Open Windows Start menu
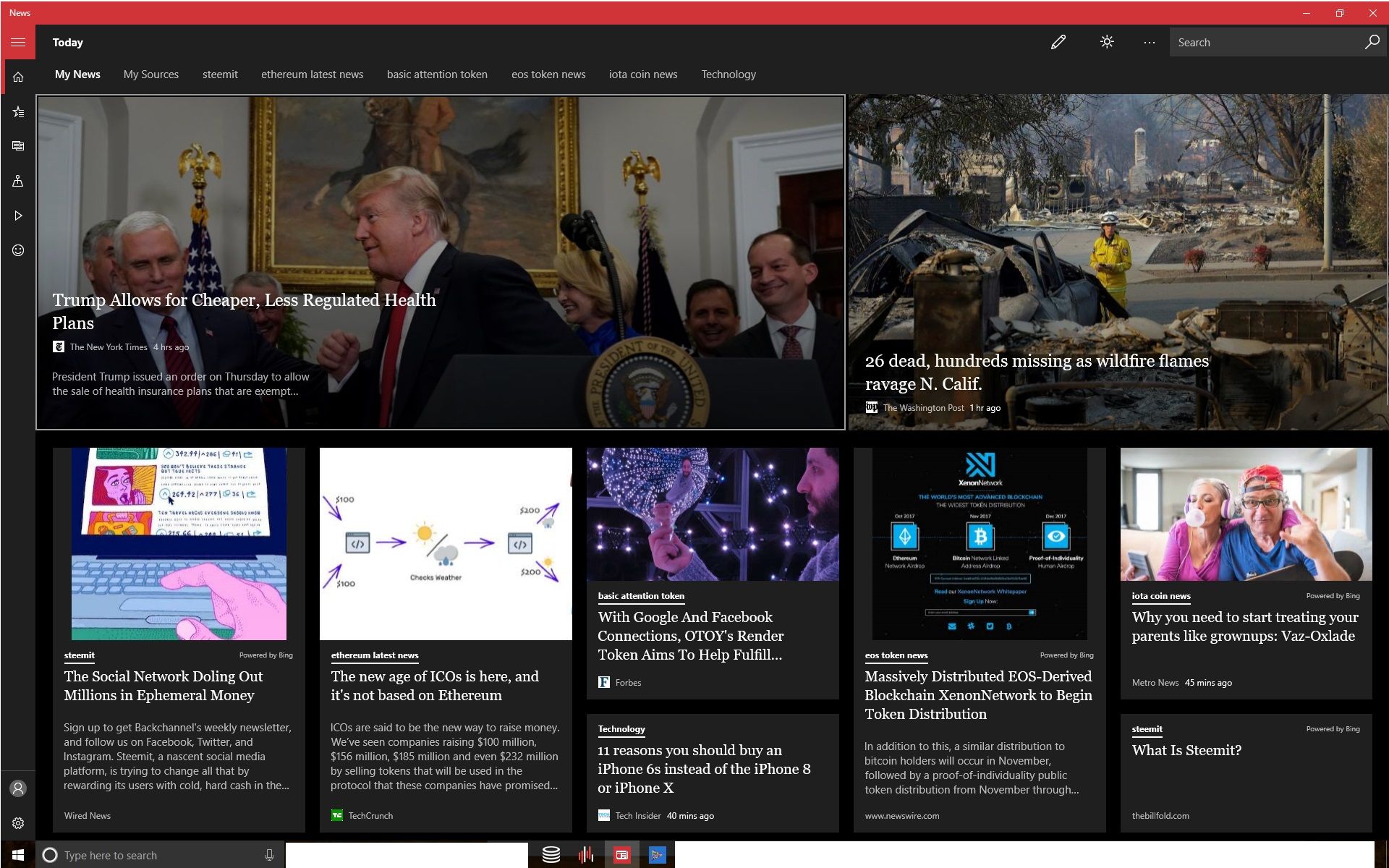 tap(18, 855)
